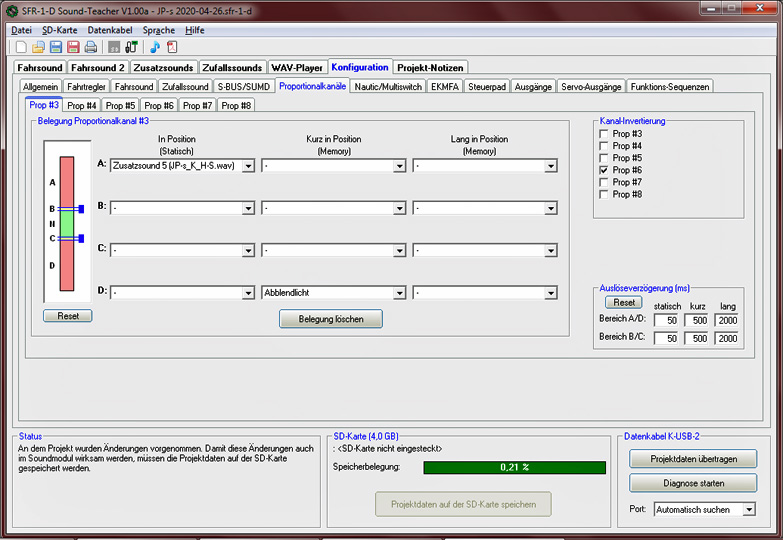The width and height of the screenshot is (783, 540).
Task: Open the SD-Karte menu
Action: tap(59, 30)
